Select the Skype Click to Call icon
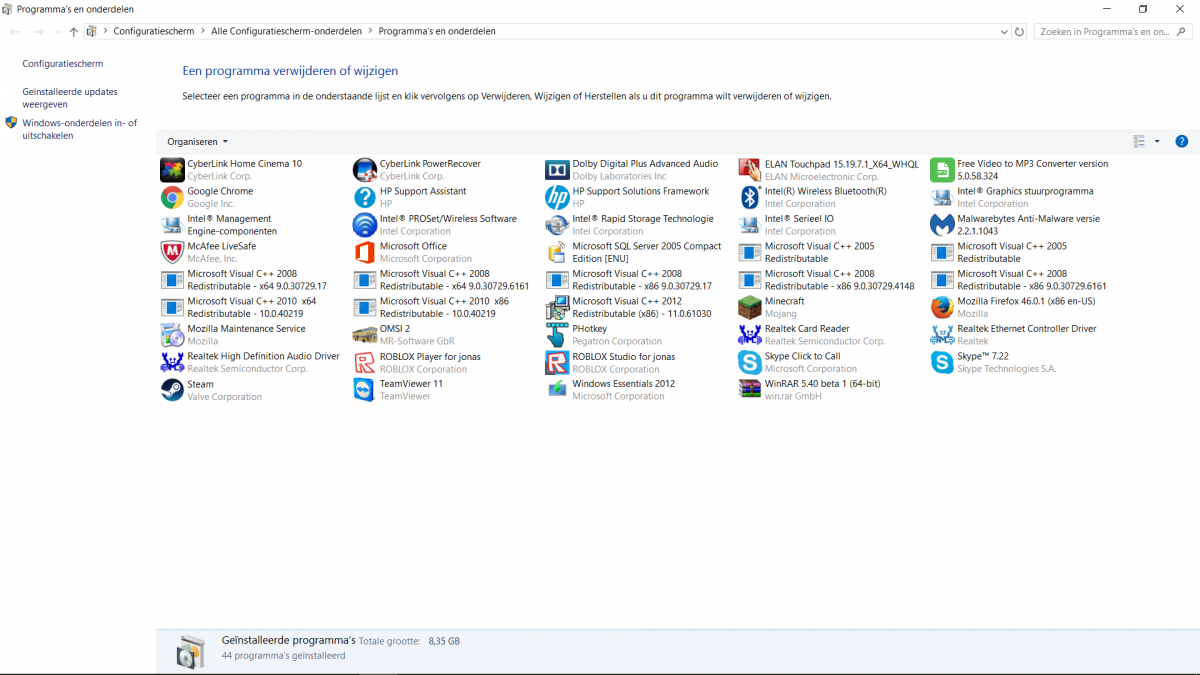This screenshot has height=675, width=1200. (750, 362)
